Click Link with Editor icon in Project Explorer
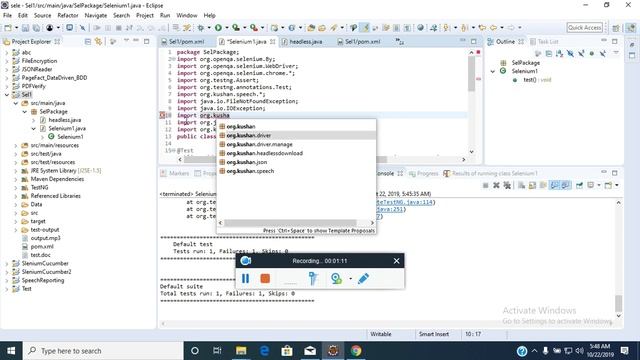This screenshot has height=360, width=640. (x=98, y=41)
